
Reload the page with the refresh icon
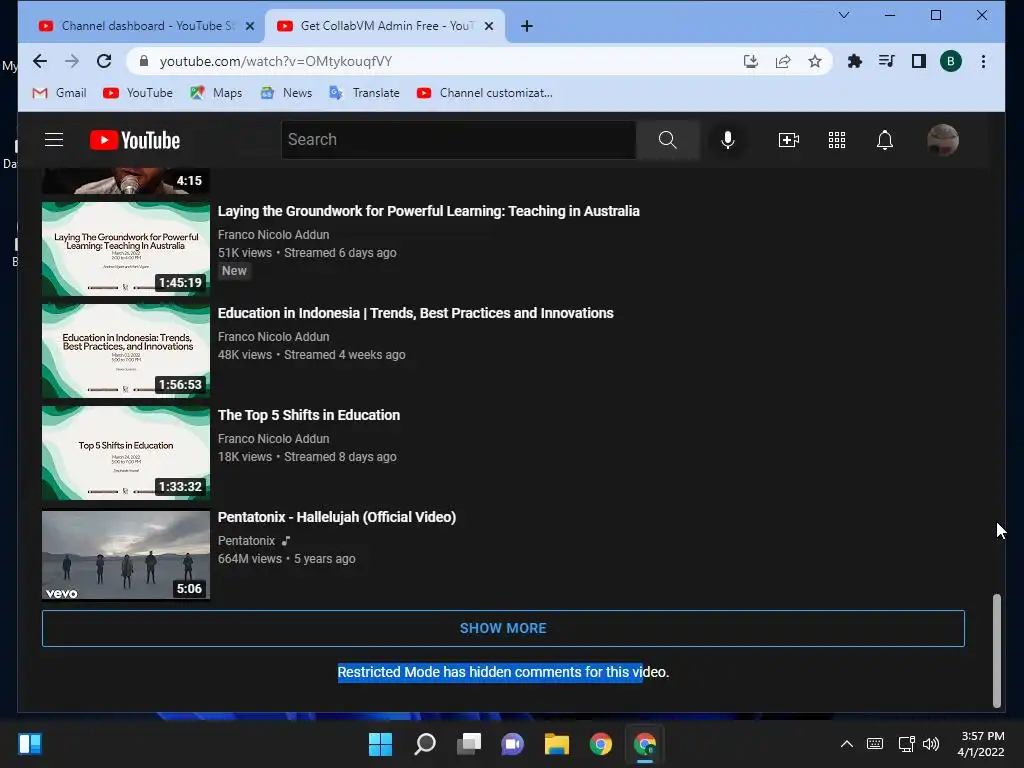(x=104, y=61)
